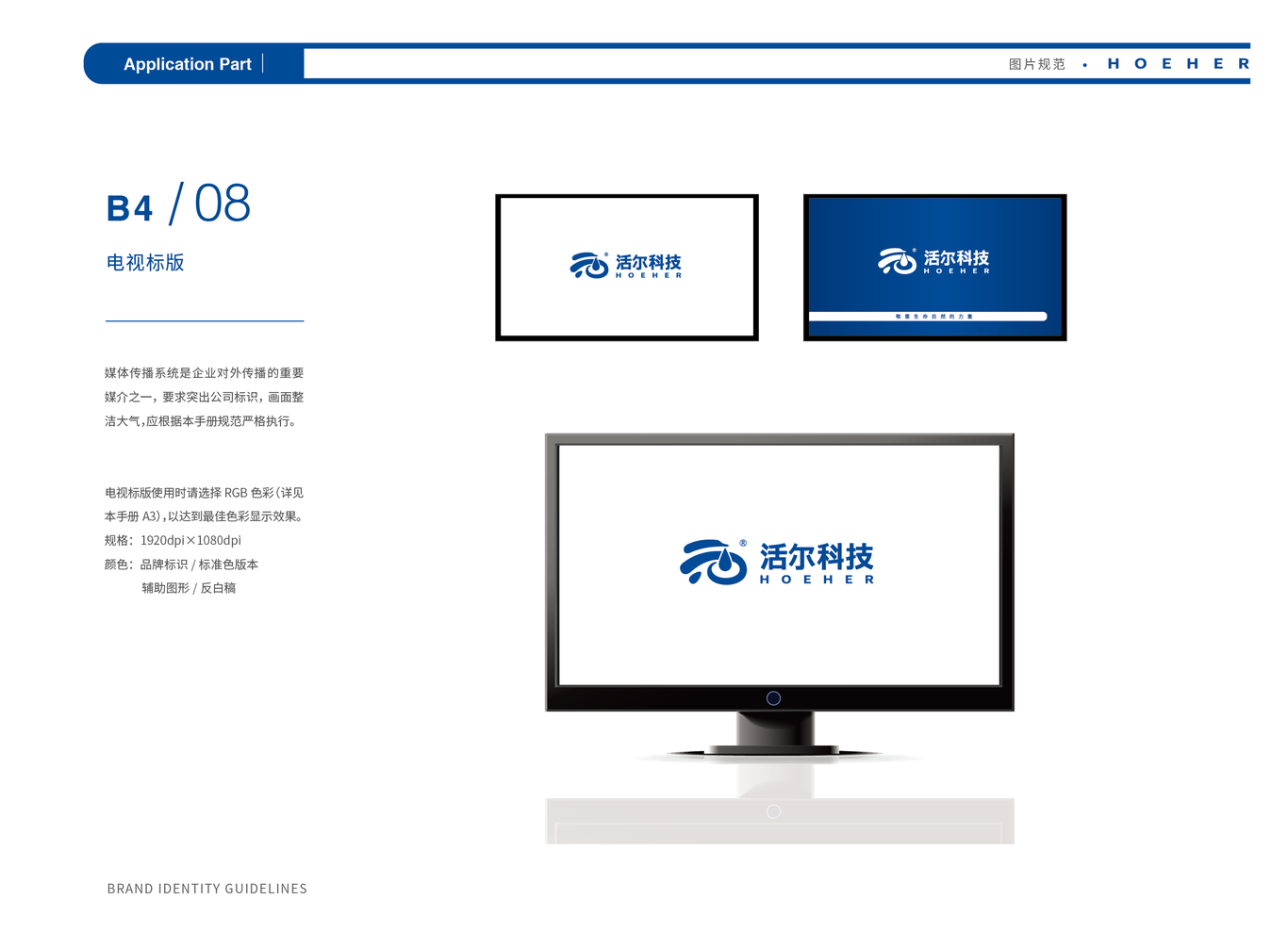
Task: Click the HOEHER lettering under the monitor logo
Action: coord(817,580)
